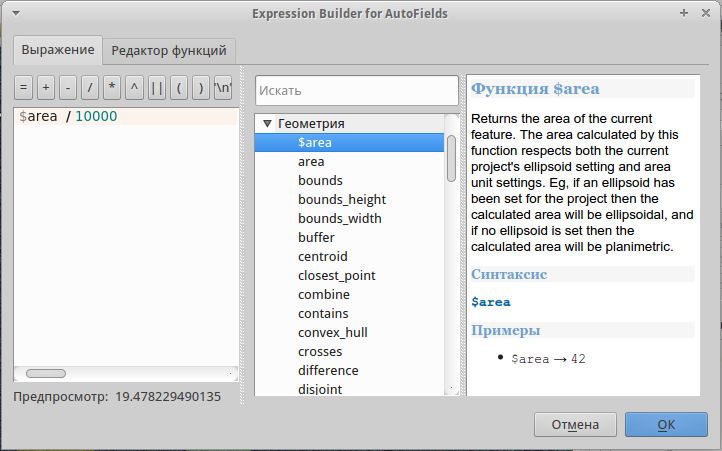Viewport: 722px width, 451px height.
Task: Insert a closing parenthesis
Action: 201,88
